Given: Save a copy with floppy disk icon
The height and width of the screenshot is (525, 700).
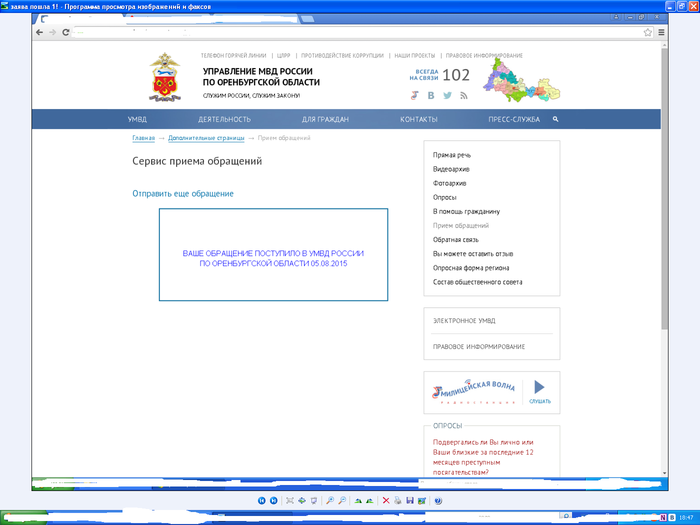Looking at the screenshot, I should (410, 500).
